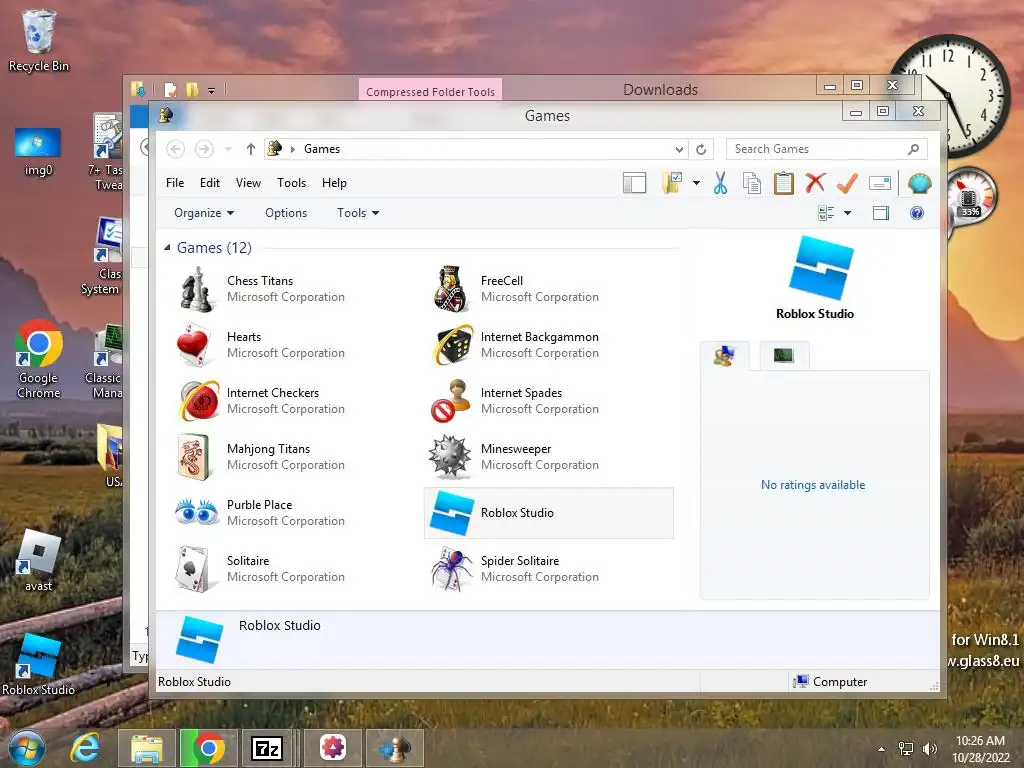
Task: Click the folder options toolbar icon
Action: pos(672,184)
